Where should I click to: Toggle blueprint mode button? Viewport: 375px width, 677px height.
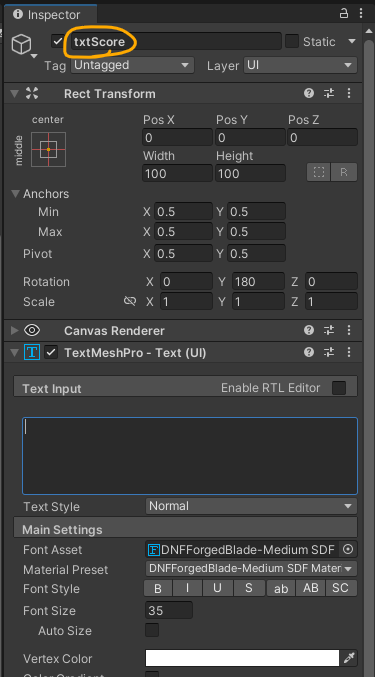pyautogui.click(x=318, y=172)
